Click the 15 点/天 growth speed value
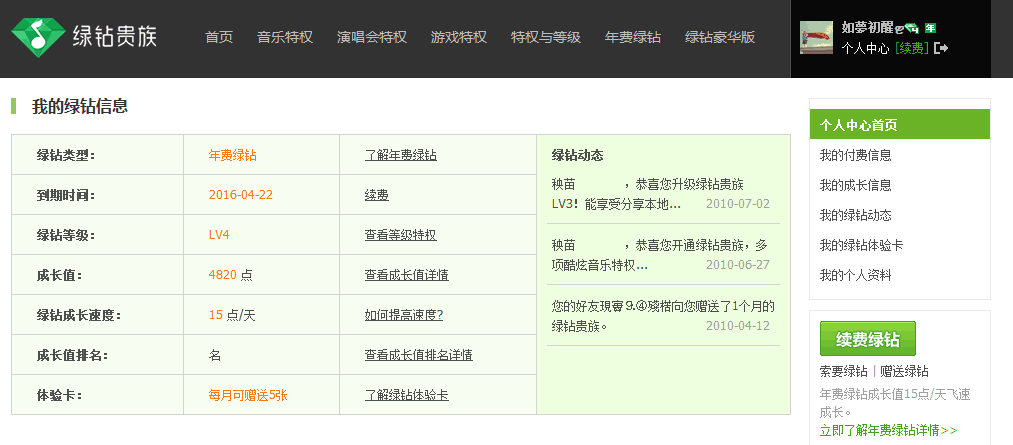 coord(232,315)
